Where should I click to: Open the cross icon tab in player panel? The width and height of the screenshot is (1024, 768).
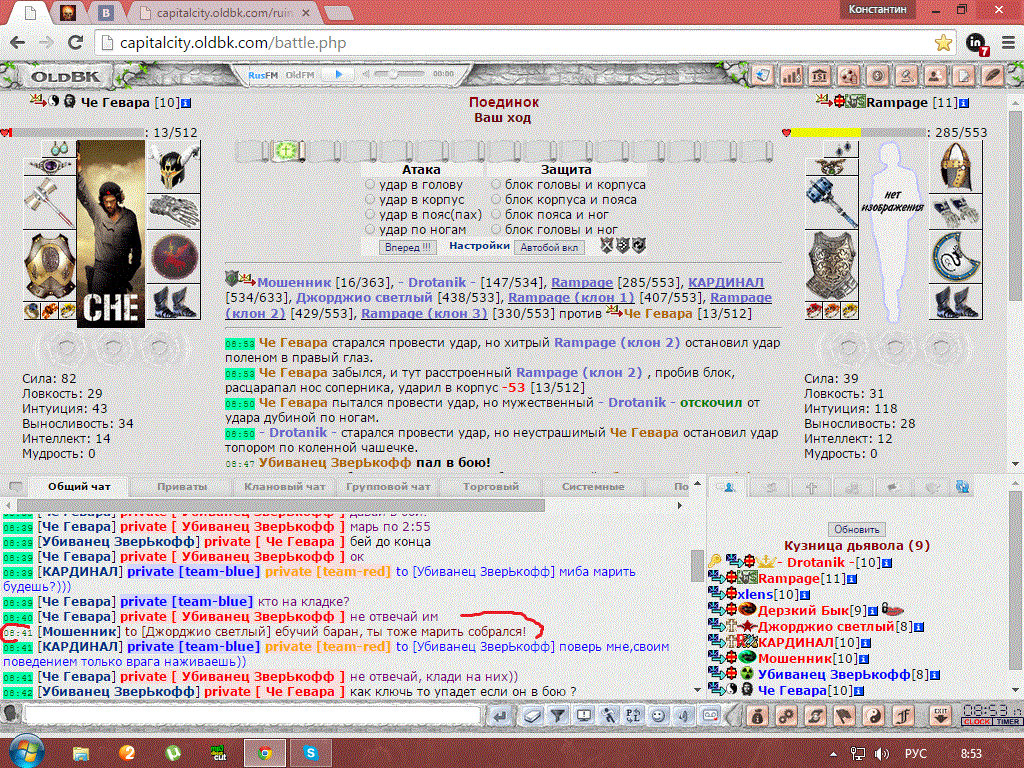point(812,487)
